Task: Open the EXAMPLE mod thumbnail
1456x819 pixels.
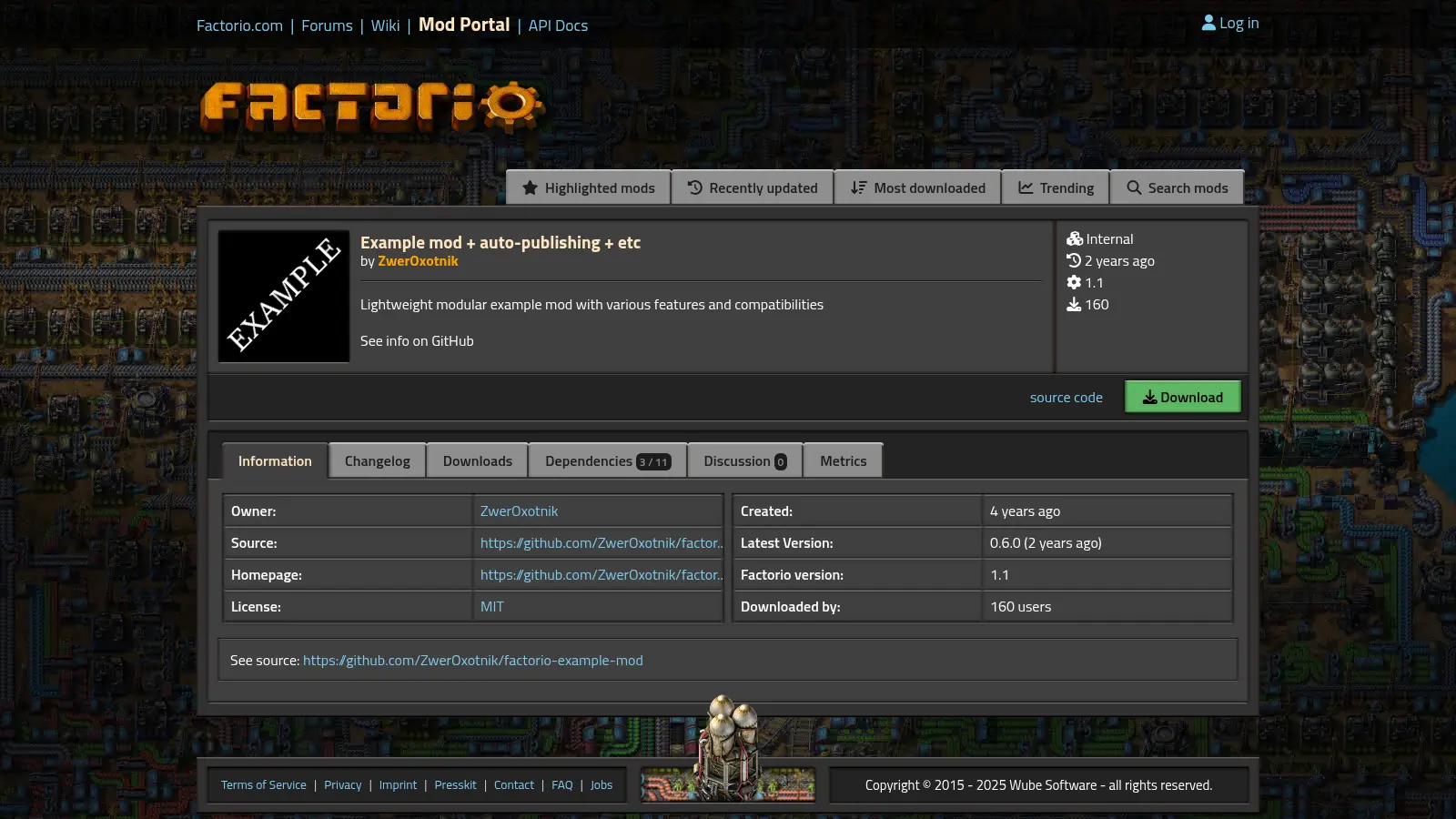Action: click(x=284, y=296)
